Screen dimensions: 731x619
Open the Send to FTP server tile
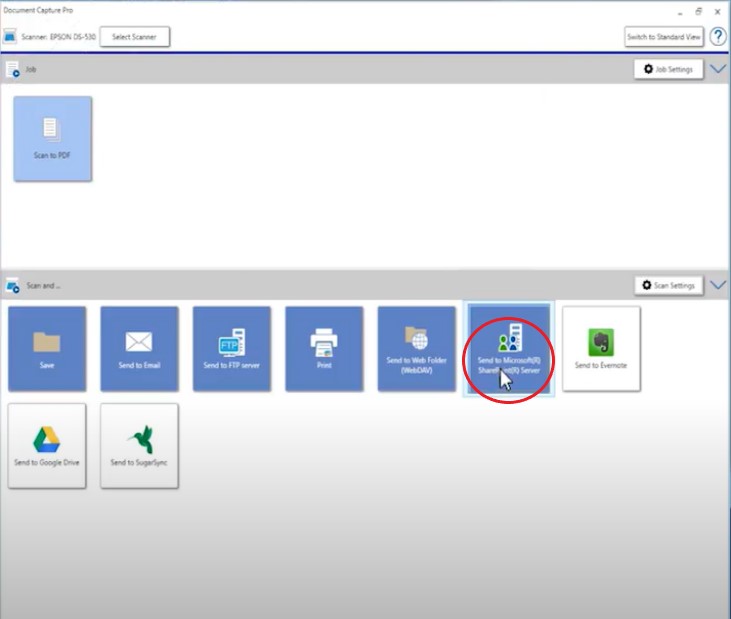click(231, 348)
